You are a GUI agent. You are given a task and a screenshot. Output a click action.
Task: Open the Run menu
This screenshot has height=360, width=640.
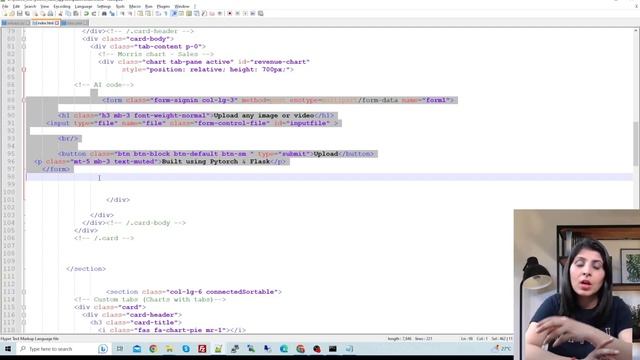pos(149,7)
